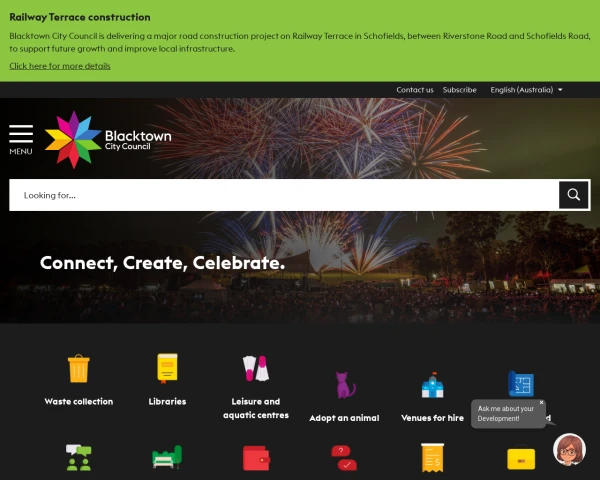600x480 pixels.
Task: Select the green park bench icon
Action: 167,457
